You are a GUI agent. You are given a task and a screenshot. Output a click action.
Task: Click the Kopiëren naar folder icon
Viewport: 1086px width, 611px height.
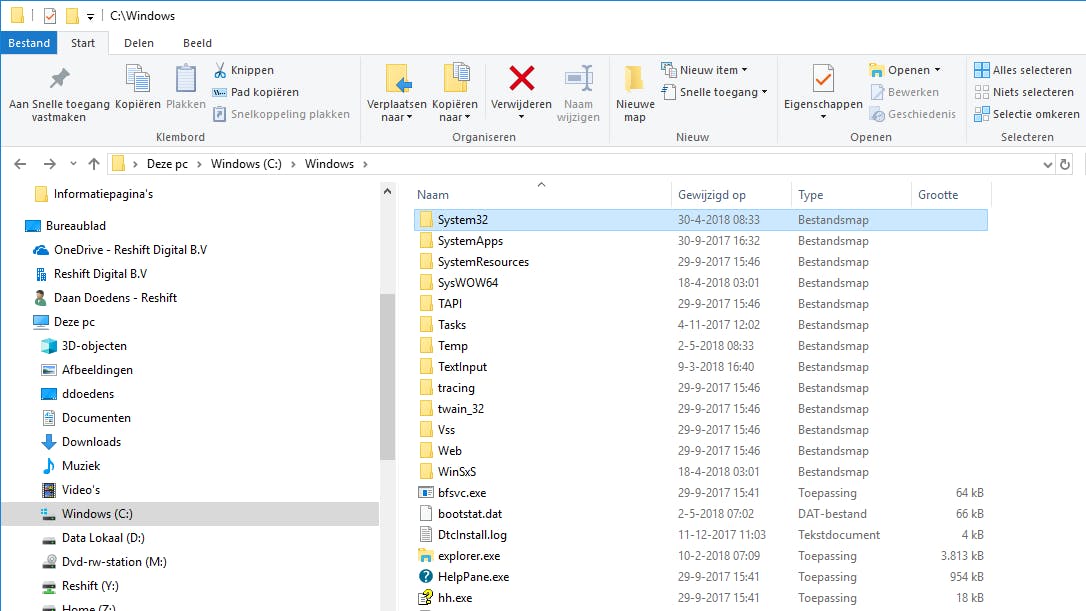click(x=456, y=78)
